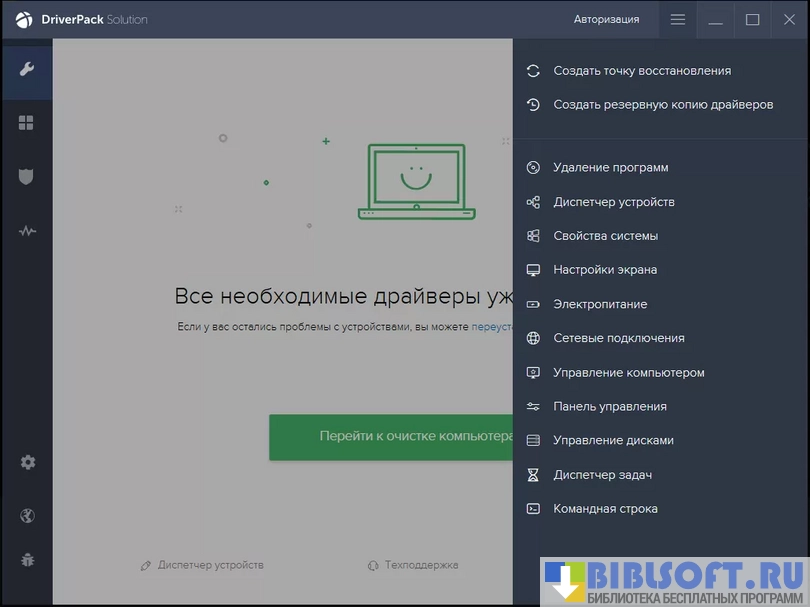This screenshot has height=607, width=810.
Task: Click the wrench drivers icon in sidebar
Action: pyautogui.click(x=27, y=69)
